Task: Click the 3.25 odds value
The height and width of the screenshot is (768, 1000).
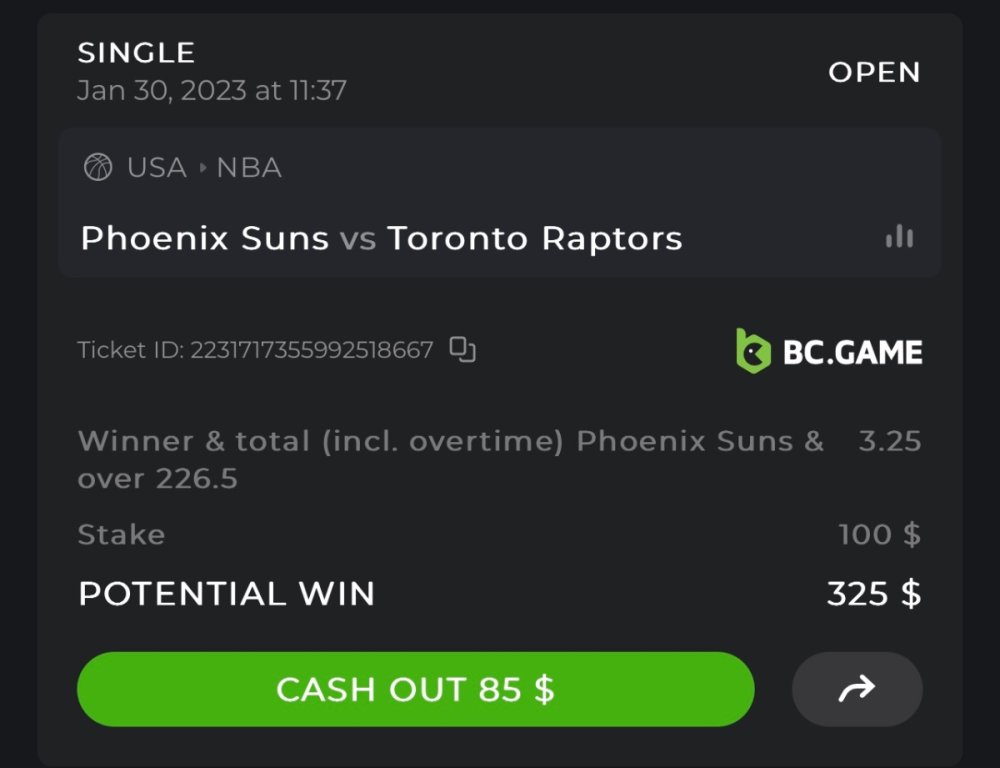Action: coord(889,442)
